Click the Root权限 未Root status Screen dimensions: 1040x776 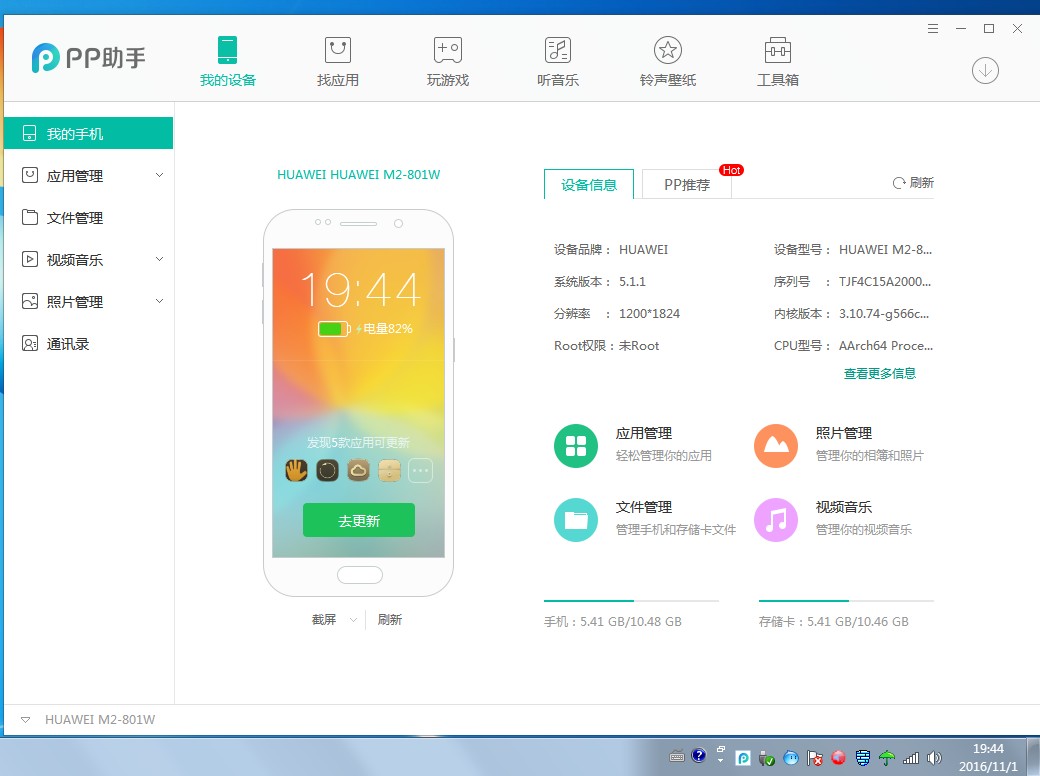click(639, 346)
